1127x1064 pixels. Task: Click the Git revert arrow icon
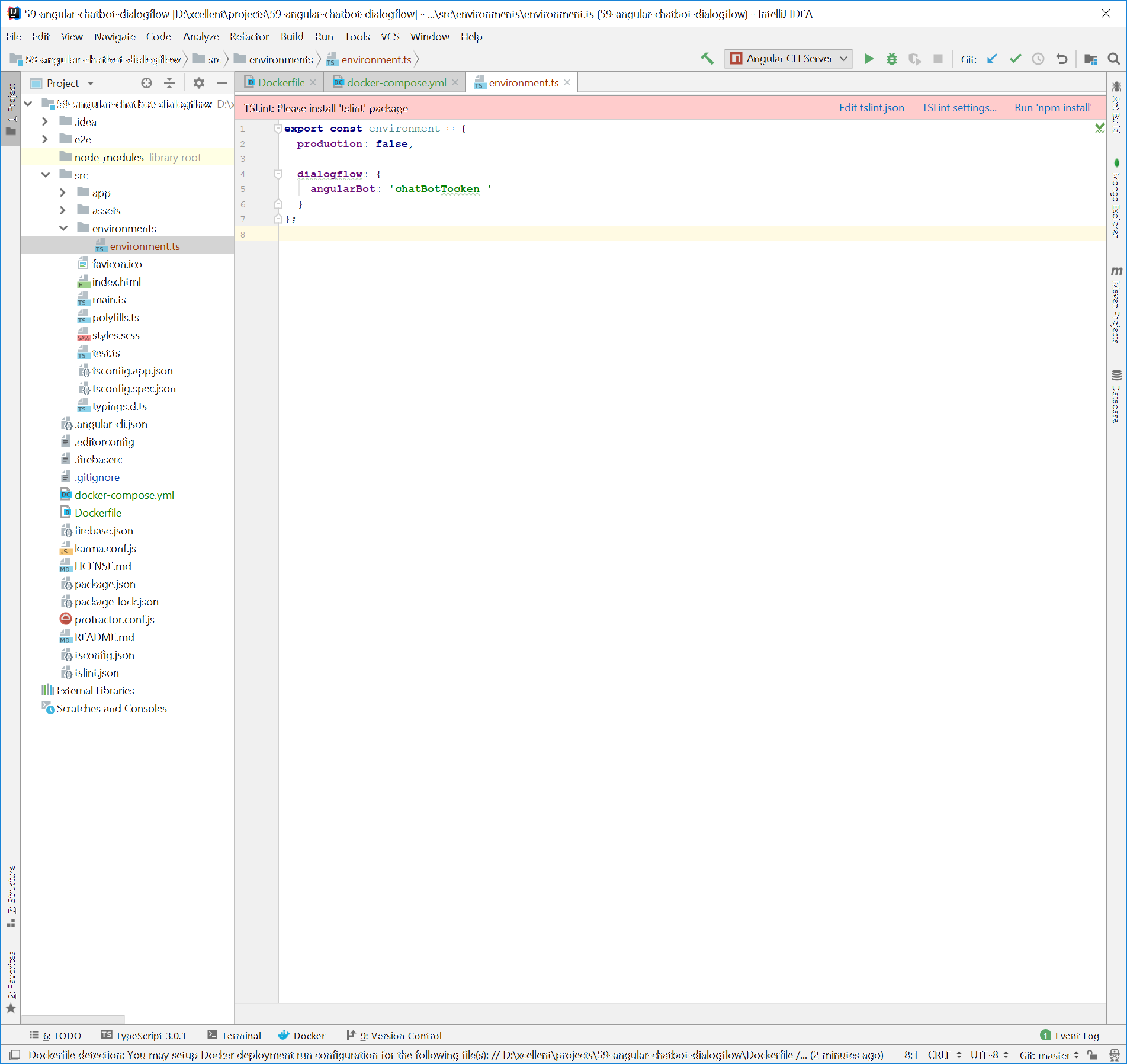(1061, 59)
